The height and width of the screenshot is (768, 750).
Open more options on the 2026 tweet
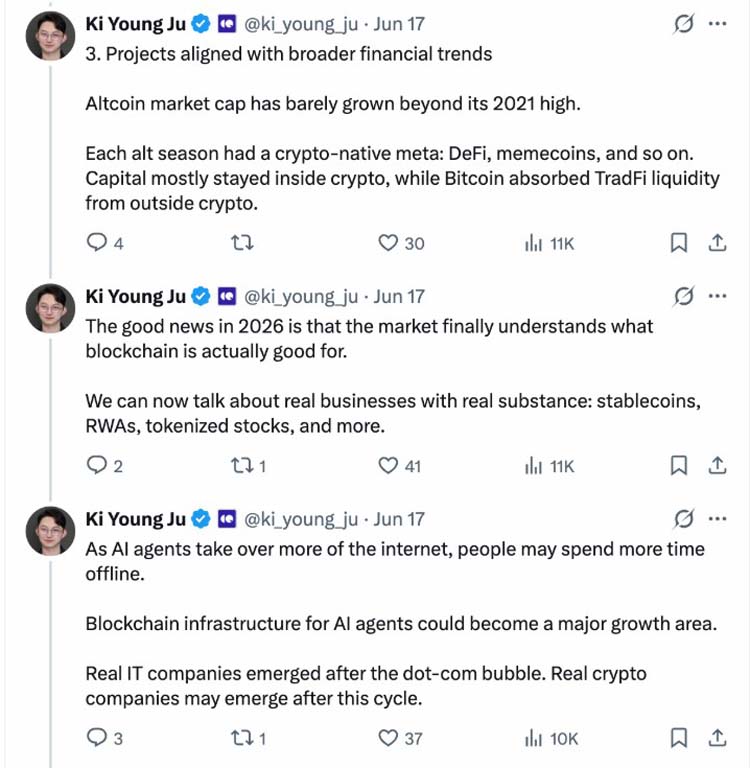718,296
